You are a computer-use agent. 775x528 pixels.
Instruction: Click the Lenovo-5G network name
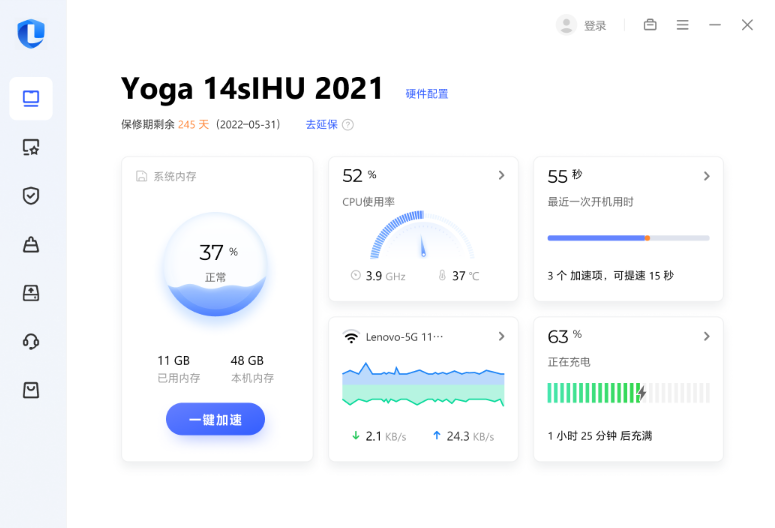pyautogui.click(x=404, y=337)
